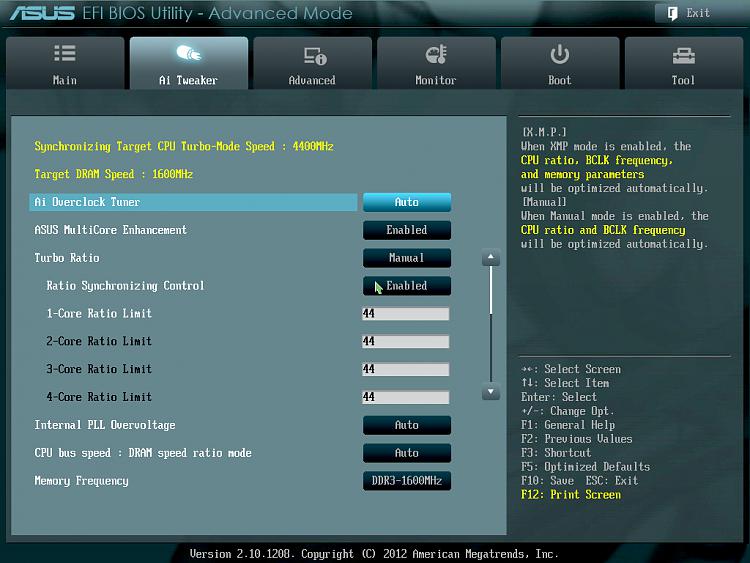750x563 pixels.
Task: Switch to the Ai Tweaker tab
Action: [189, 63]
